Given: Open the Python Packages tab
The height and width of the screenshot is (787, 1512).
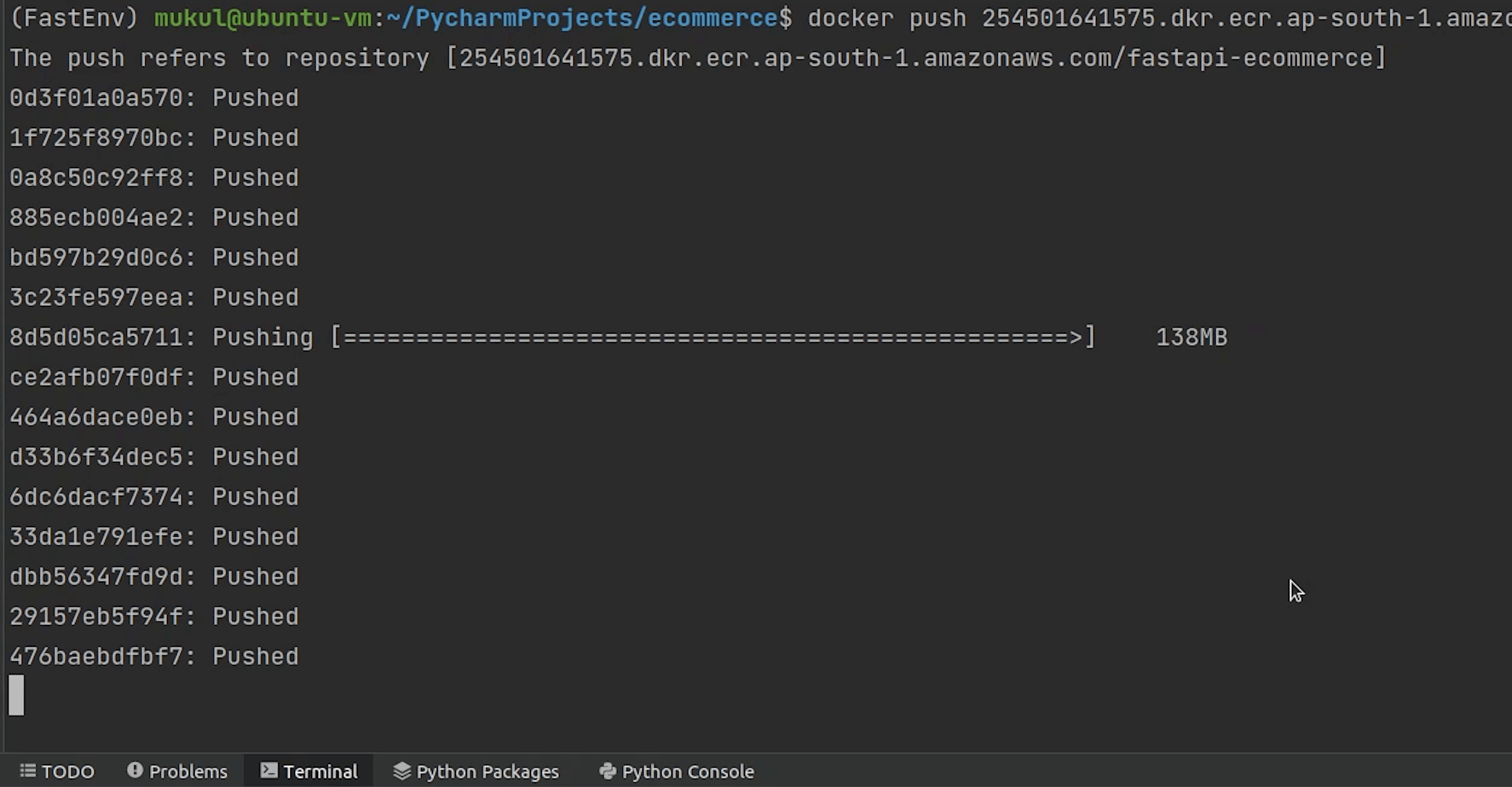Looking at the screenshot, I should point(487,772).
